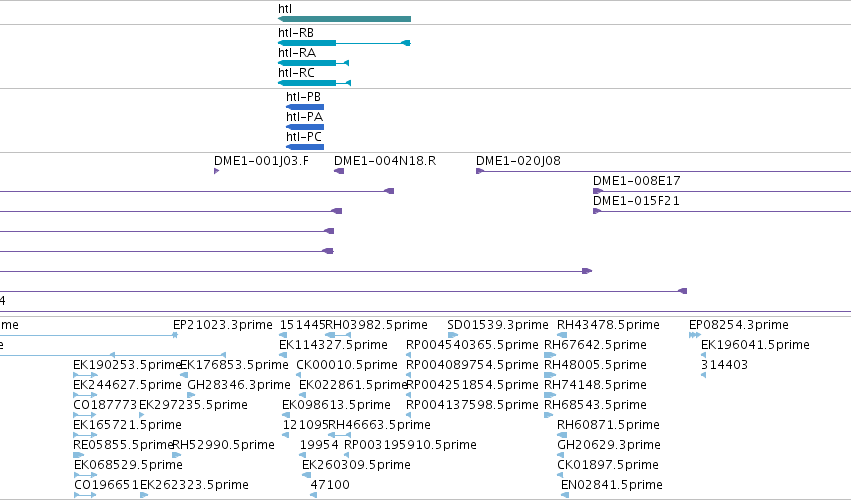Screen dimensions: 851x500
Task: Click the 47100 feature label
Action: (x=330, y=485)
